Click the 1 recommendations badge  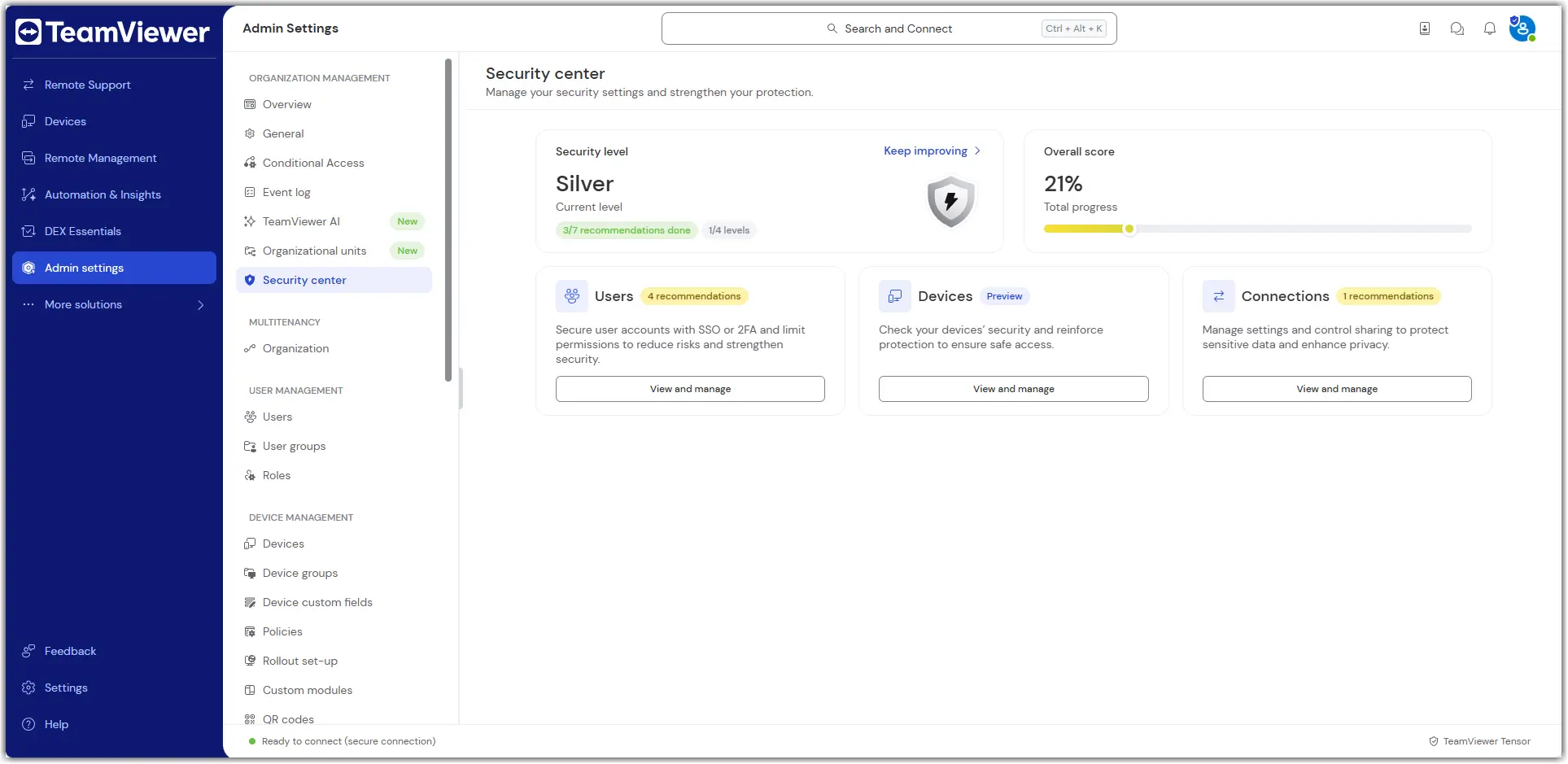click(x=1388, y=296)
